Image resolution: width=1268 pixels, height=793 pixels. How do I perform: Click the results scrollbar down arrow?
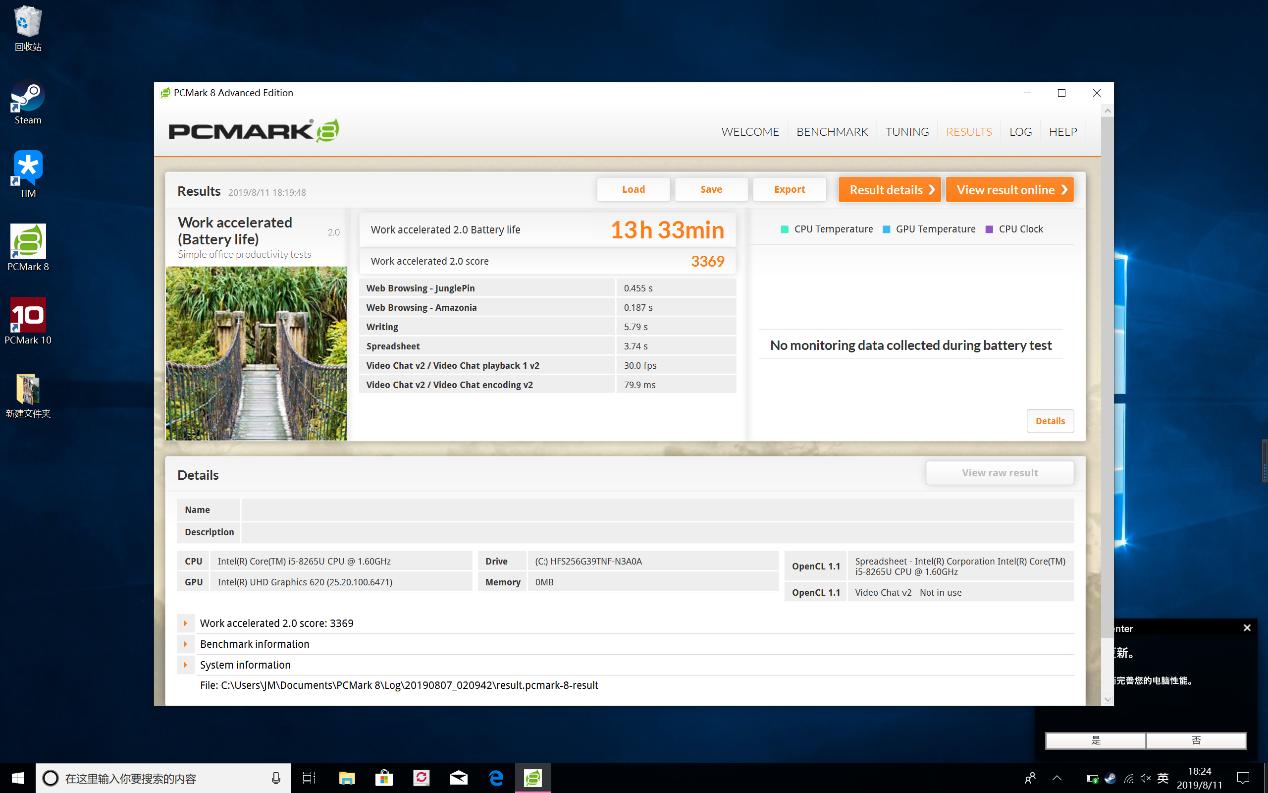coord(1107,699)
